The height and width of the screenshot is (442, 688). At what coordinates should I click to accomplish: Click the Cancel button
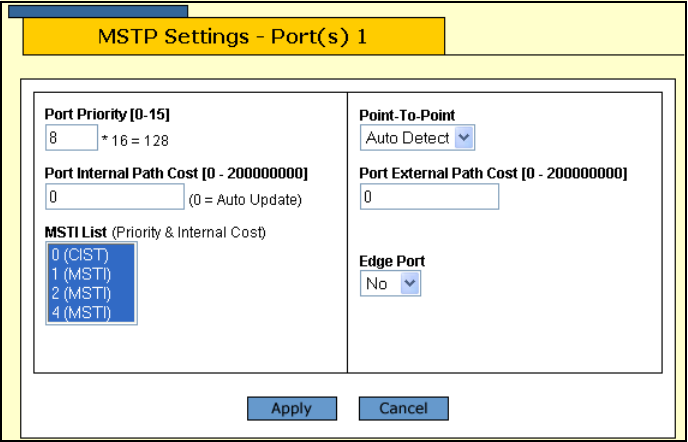[404, 408]
